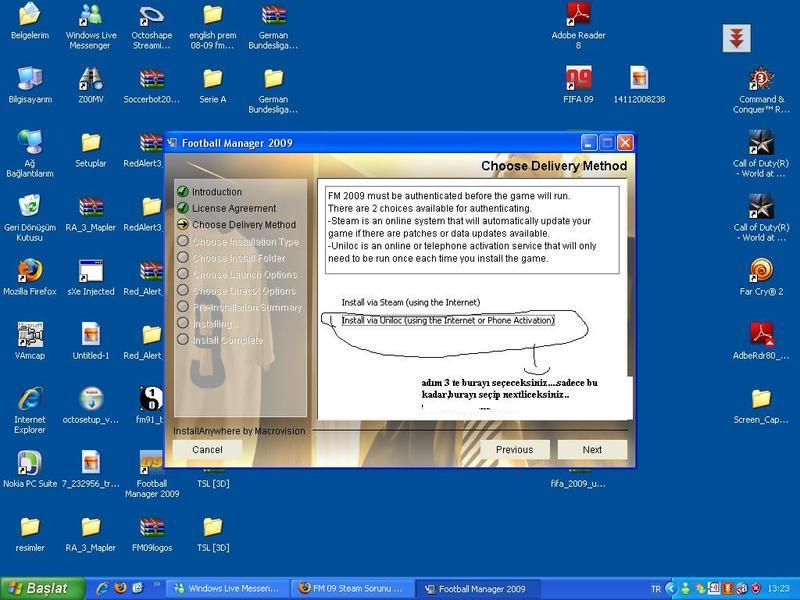
Task: Select Far Cry 2 desktop shortcut
Action: click(761, 278)
